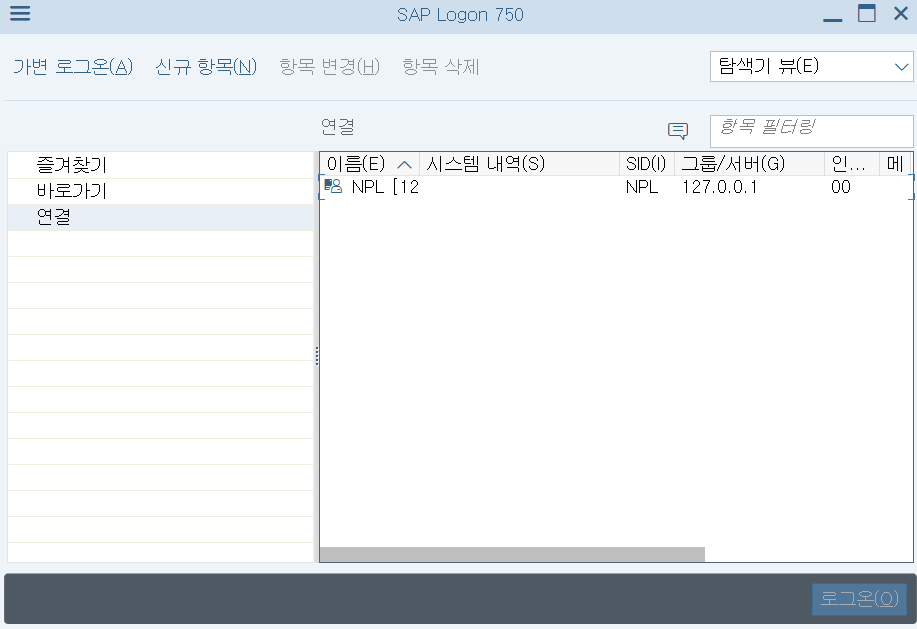This screenshot has height=629, width=917.
Task: Click the 항목 필터링 filter input field
Action: coord(811,131)
